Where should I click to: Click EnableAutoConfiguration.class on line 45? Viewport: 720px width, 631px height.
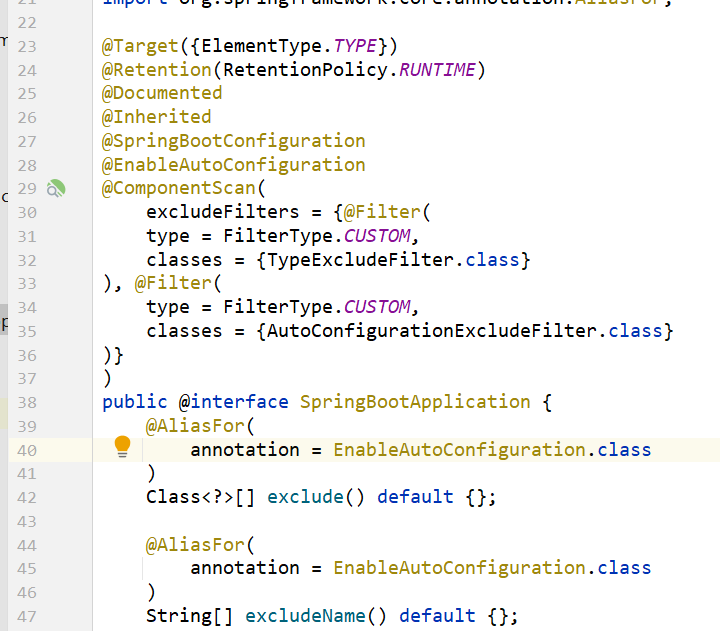[491, 568]
